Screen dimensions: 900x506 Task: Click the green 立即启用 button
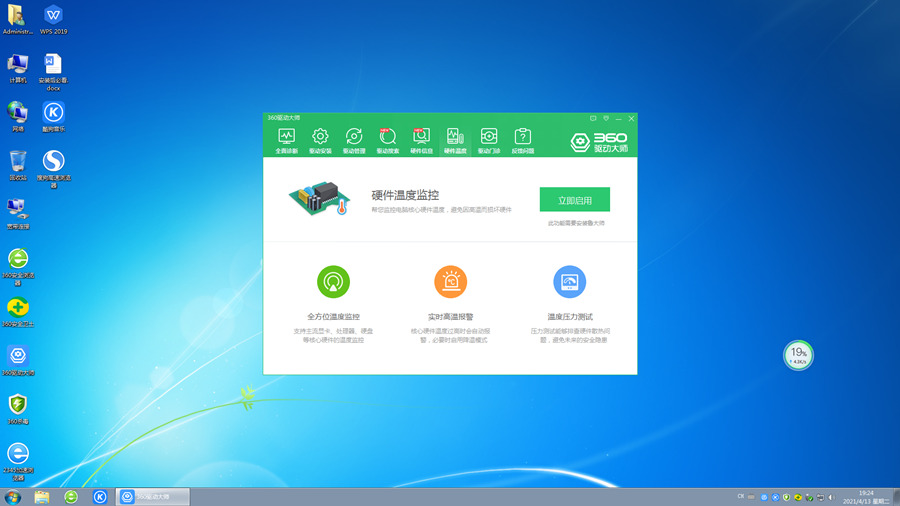[574, 200]
